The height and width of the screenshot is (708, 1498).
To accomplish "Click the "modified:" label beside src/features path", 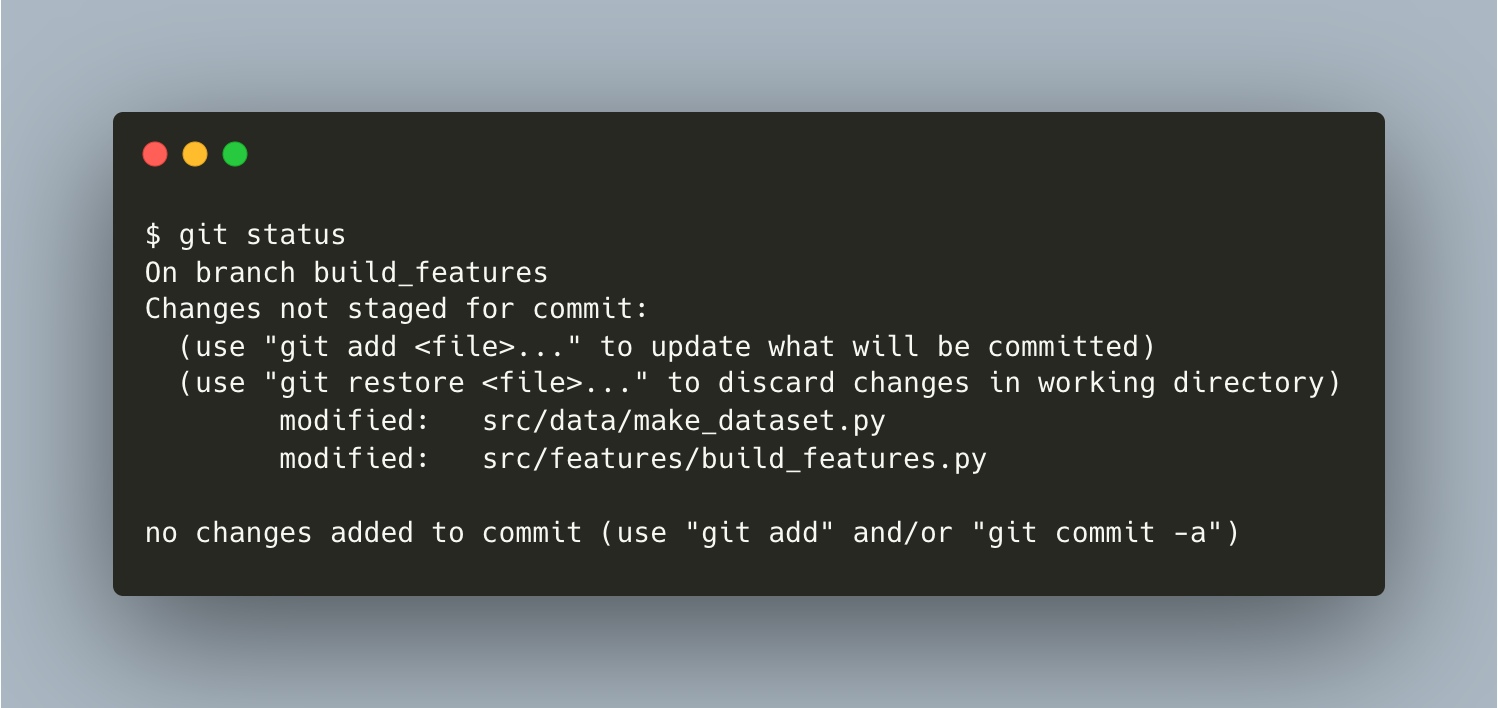I will click(x=355, y=459).
